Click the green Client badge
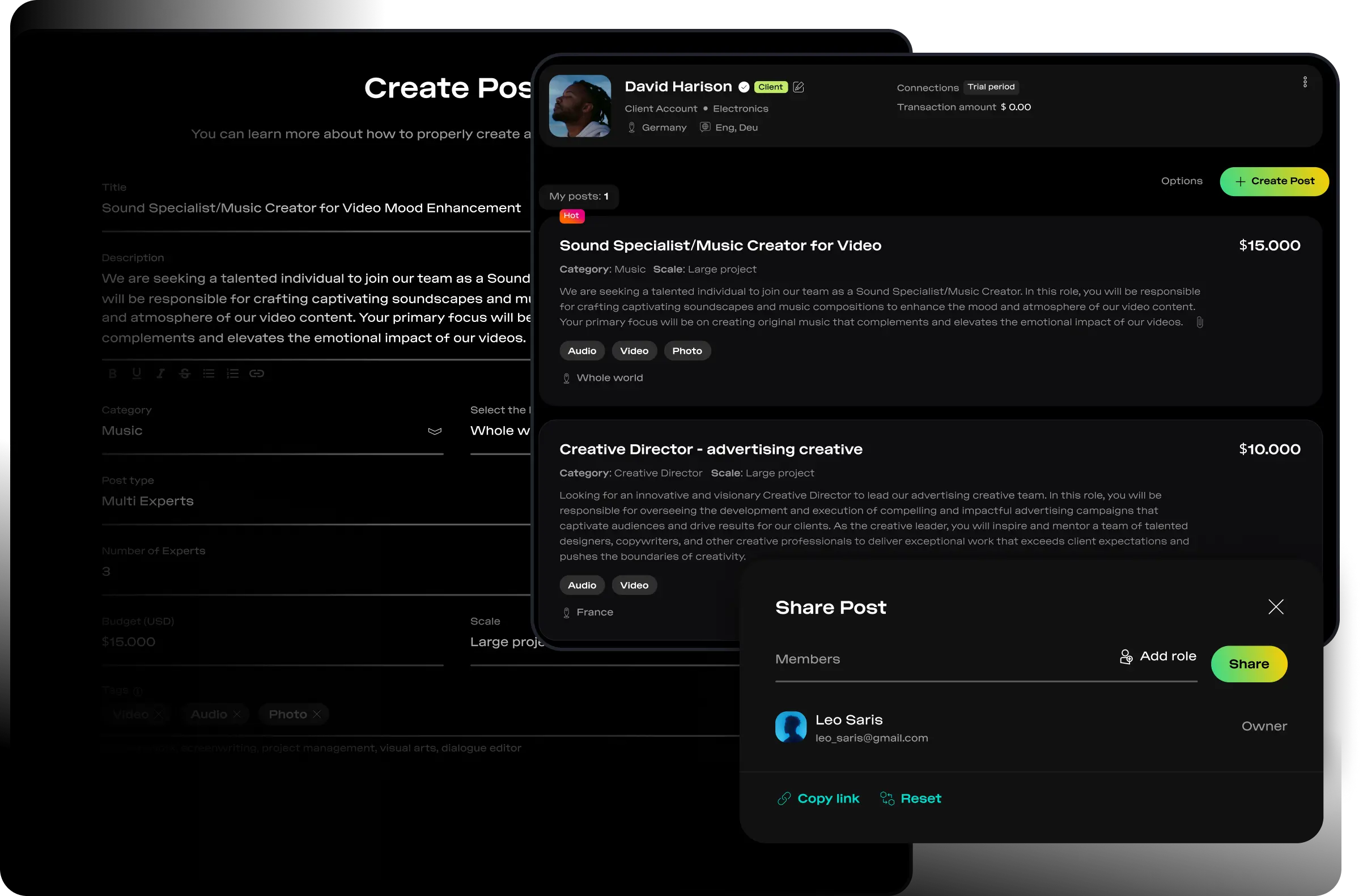Viewport: 1363px width, 896px height. point(770,87)
